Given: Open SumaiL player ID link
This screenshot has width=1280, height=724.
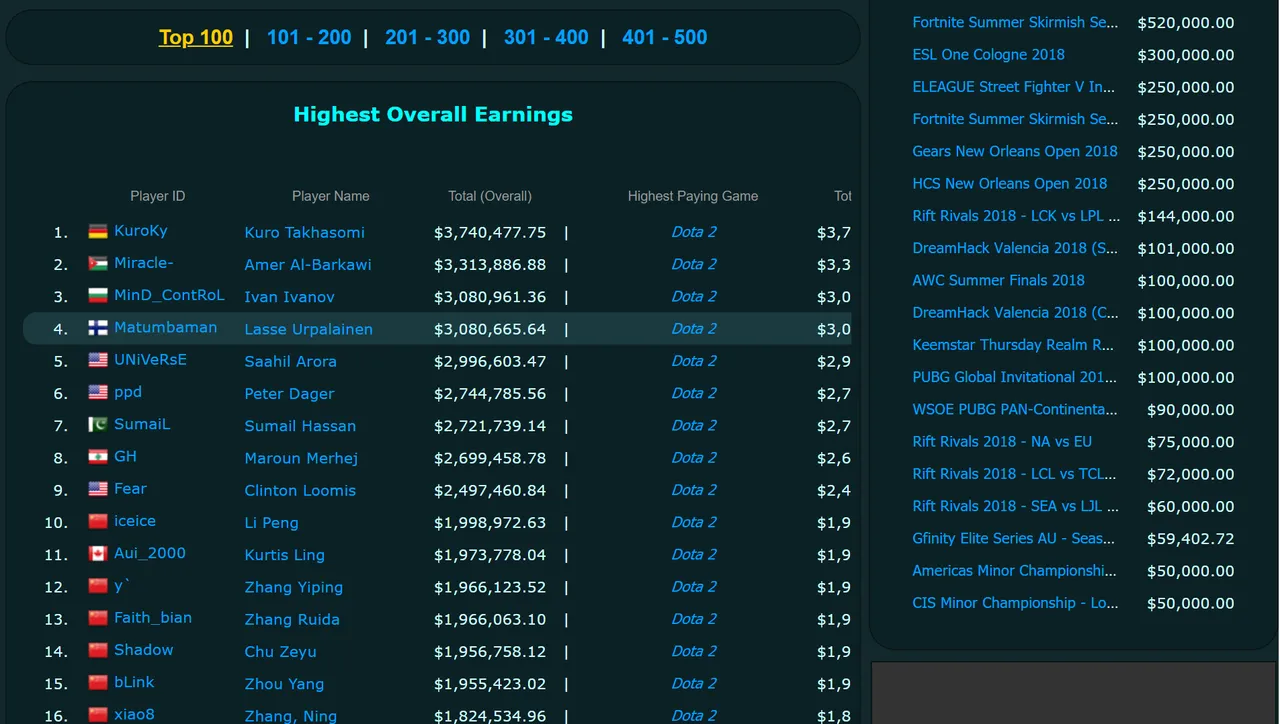Looking at the screenshot, I should (x=142, y=424).
